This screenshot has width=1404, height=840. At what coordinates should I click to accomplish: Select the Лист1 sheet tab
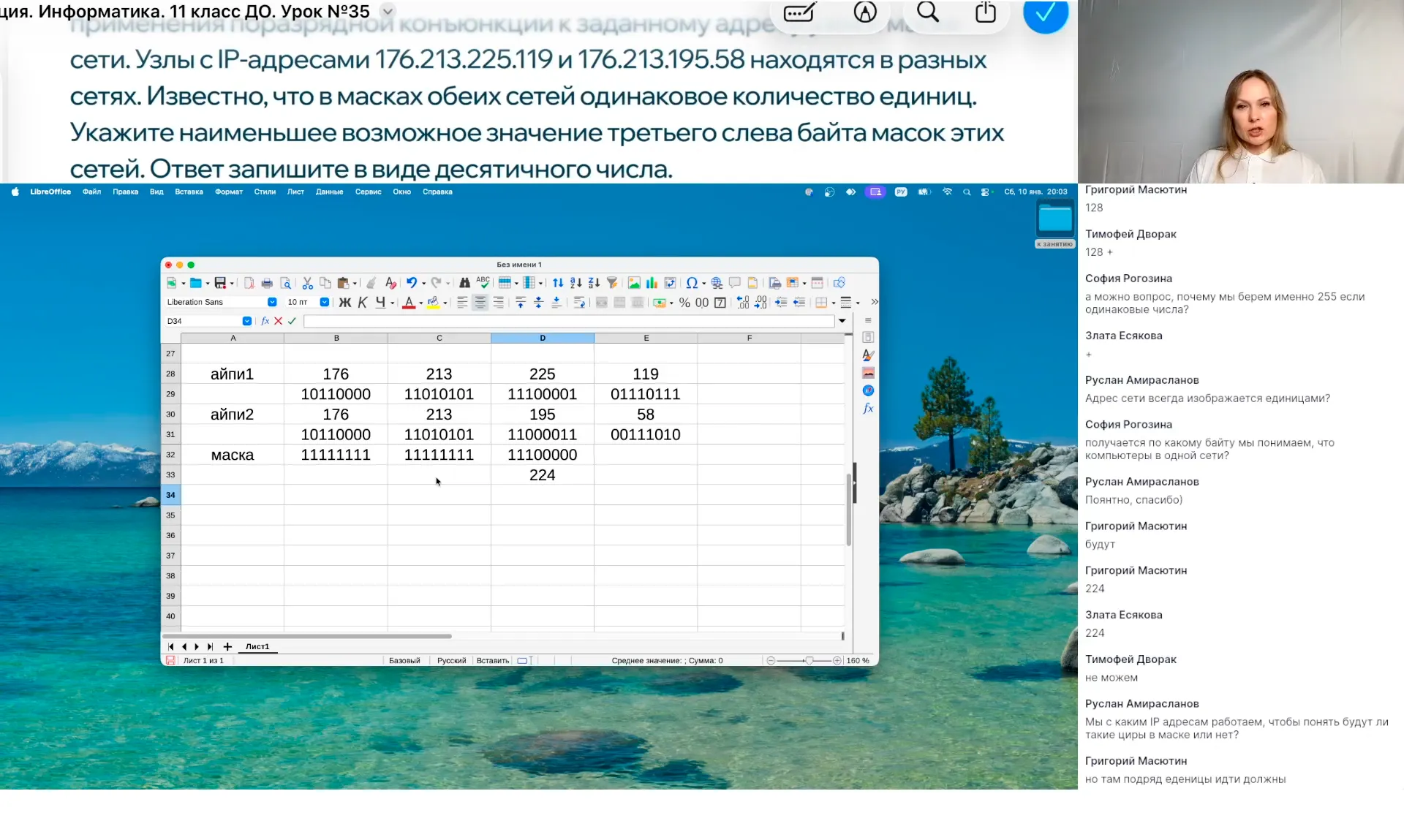click(257, 646)
